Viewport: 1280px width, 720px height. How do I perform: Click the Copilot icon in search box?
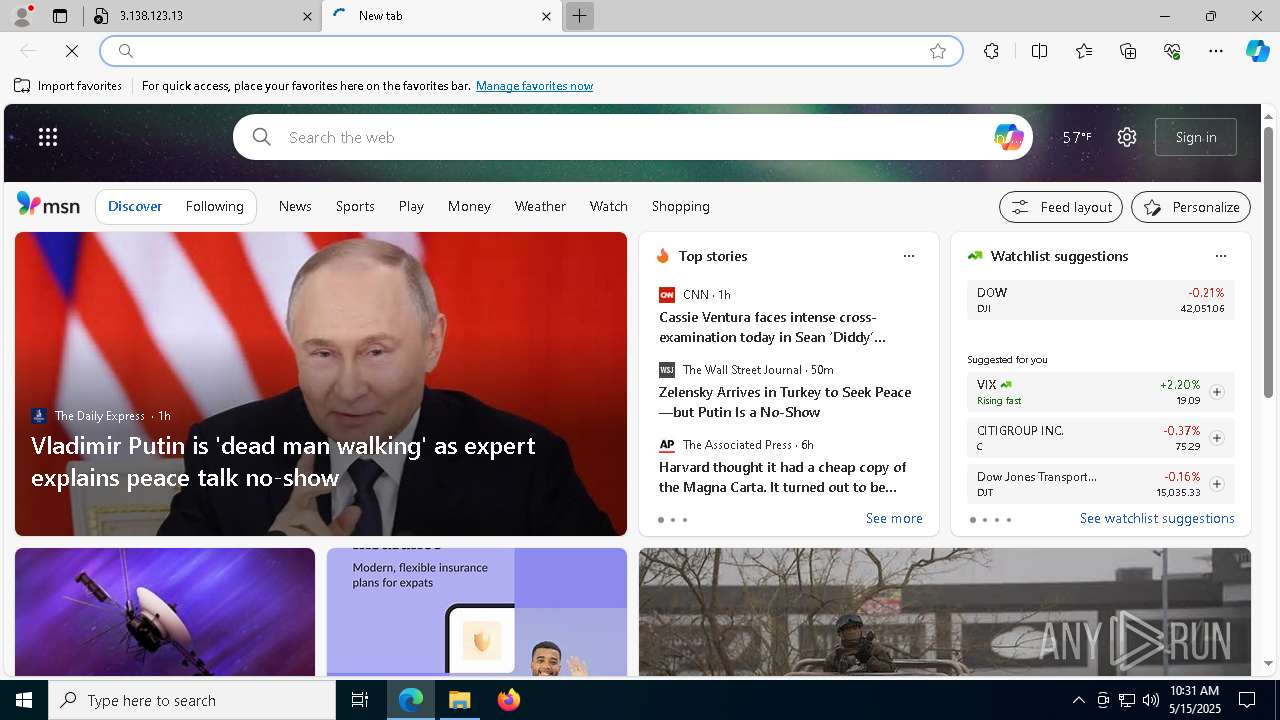tap(1009, 137)
